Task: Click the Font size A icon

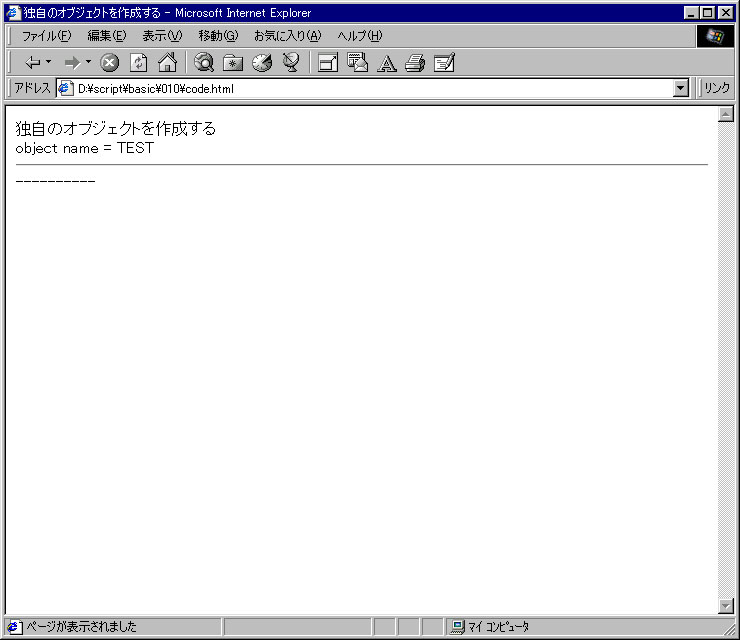Action: pos(387,63)
